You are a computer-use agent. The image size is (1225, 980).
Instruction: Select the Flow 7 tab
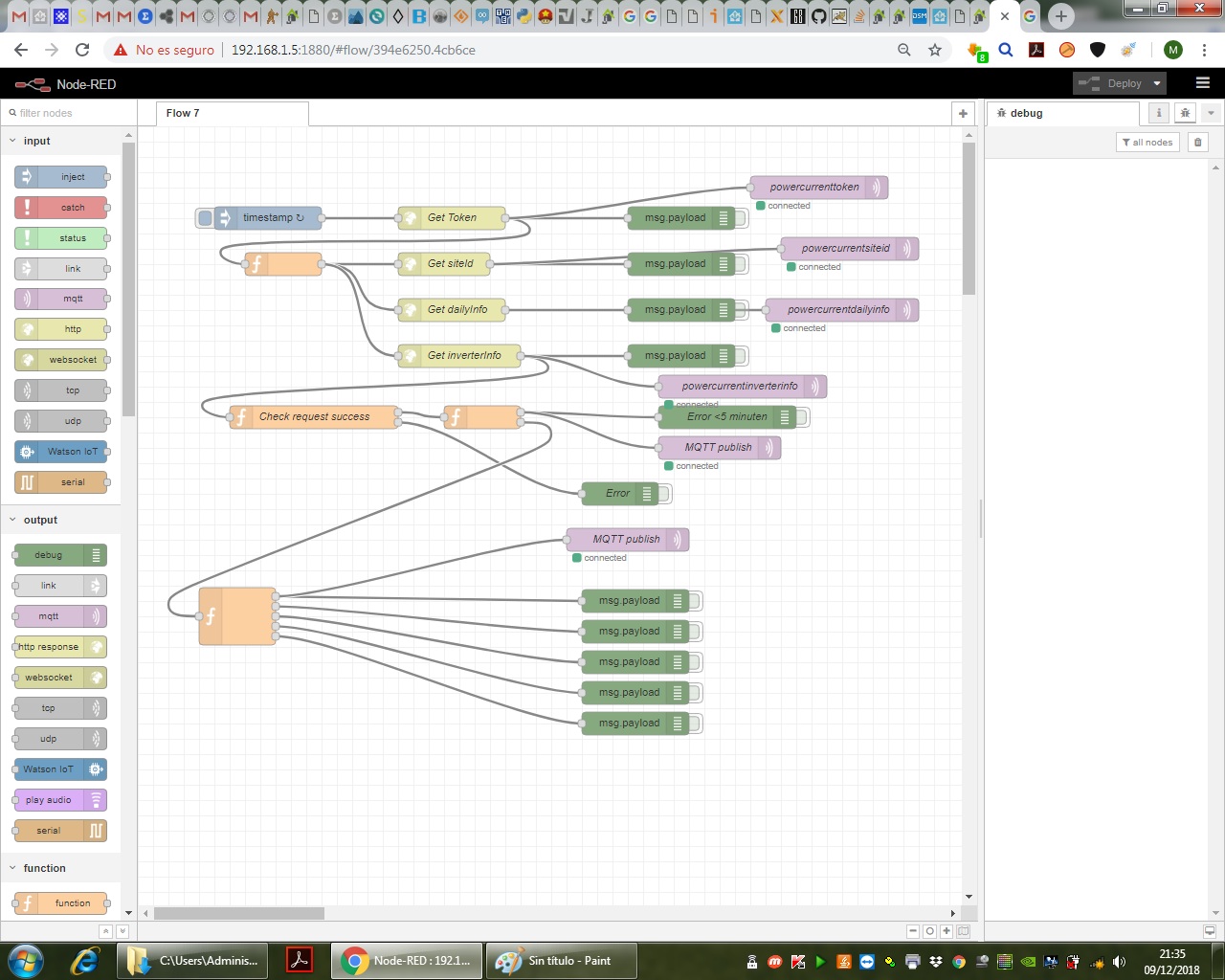point(183,113)
